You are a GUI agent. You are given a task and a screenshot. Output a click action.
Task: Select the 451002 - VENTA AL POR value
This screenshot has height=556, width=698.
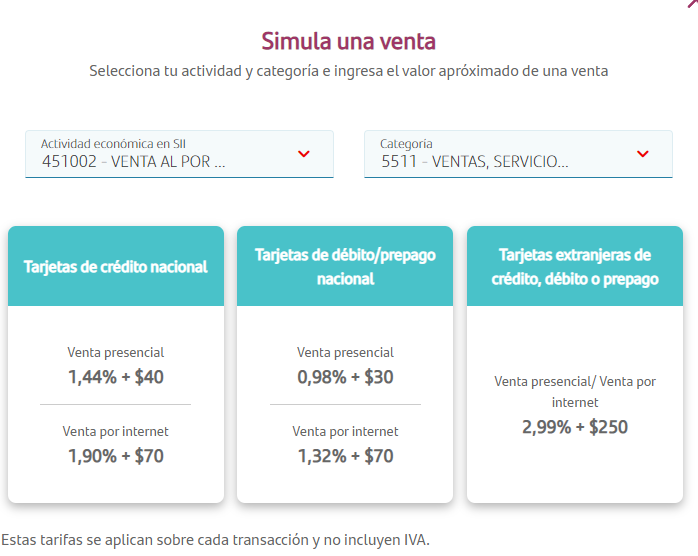tap(134, 161)
